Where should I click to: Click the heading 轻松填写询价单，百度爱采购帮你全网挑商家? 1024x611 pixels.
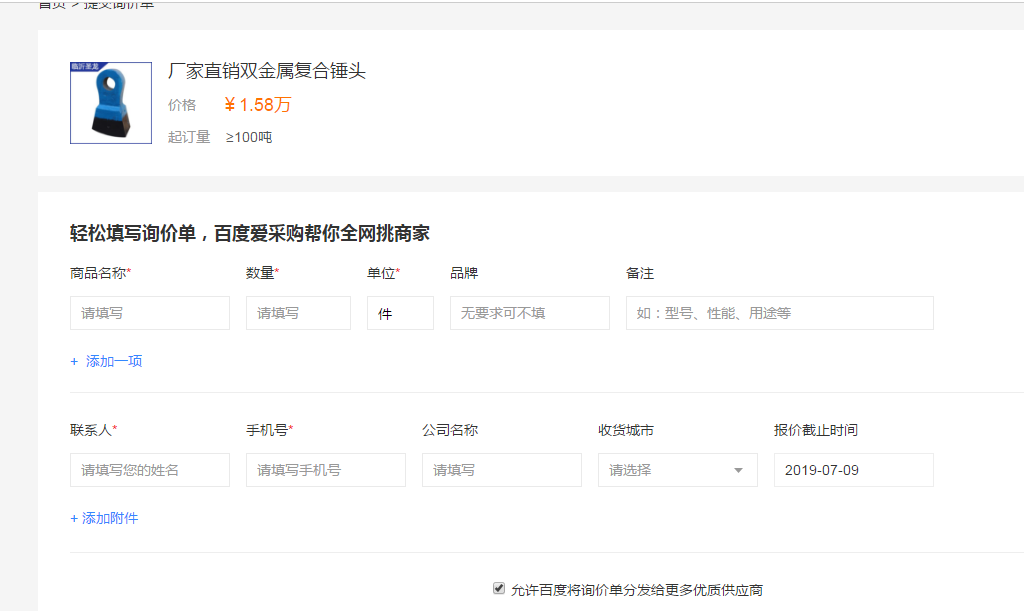point(249,233)
